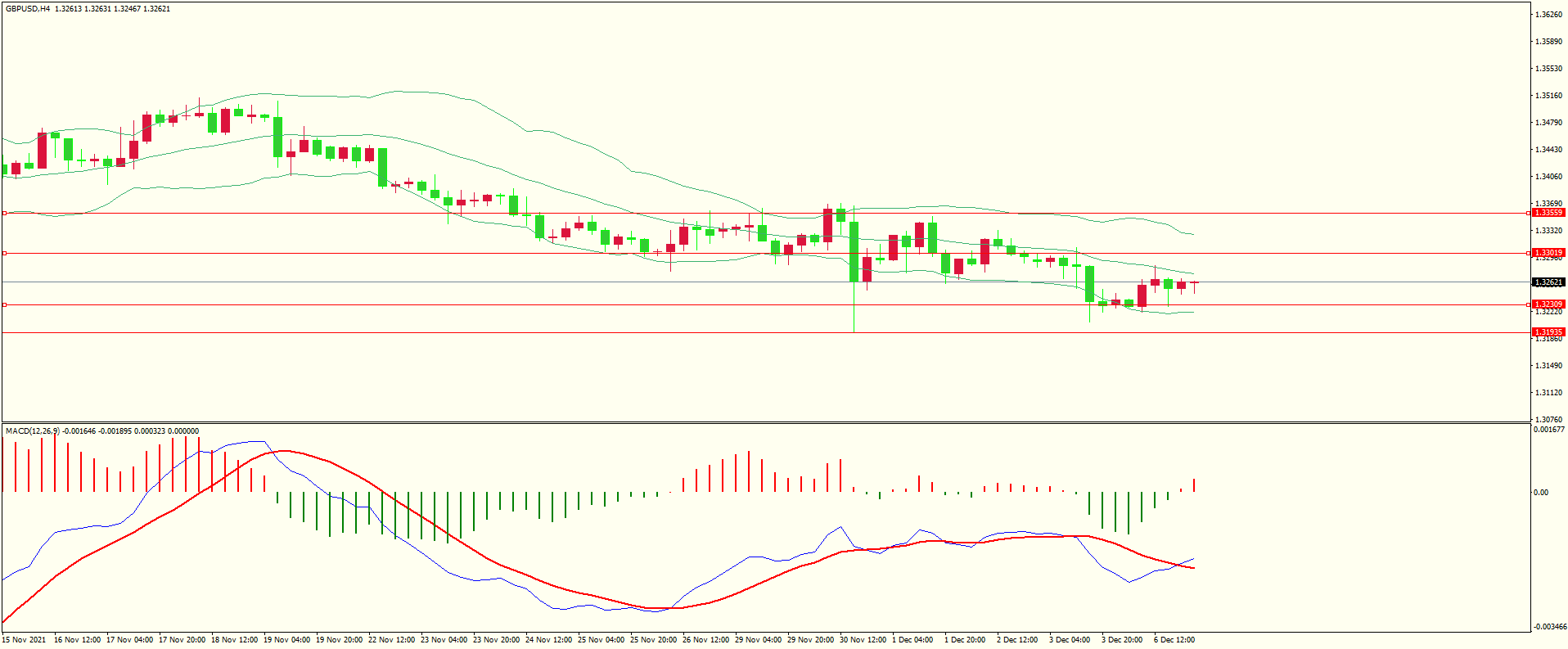Select the right handle of the 1.32309 line
This screenshot has width=1568, height=649.
[x=1529, y=304]
